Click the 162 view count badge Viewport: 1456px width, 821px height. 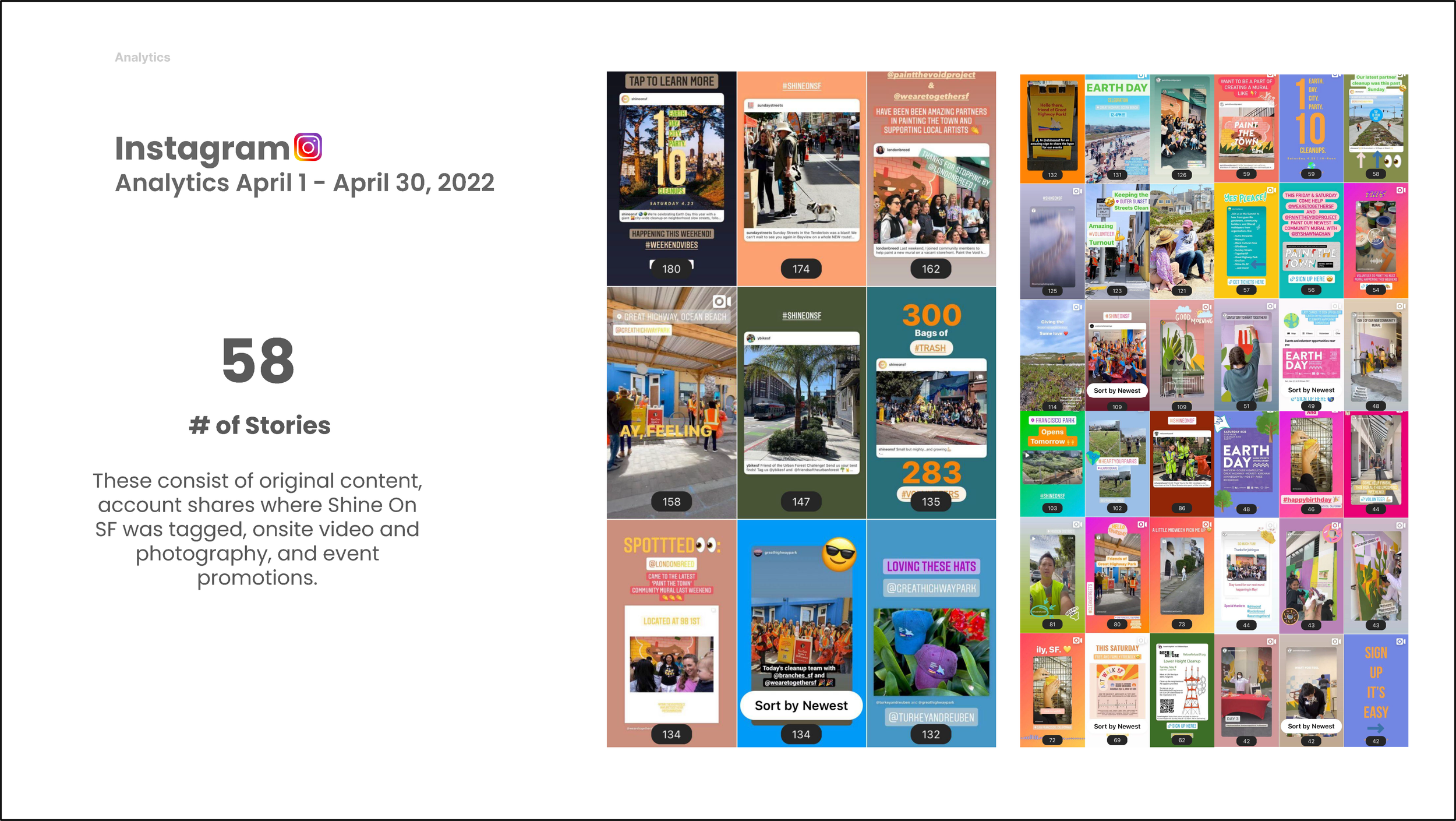pos(931,269)
